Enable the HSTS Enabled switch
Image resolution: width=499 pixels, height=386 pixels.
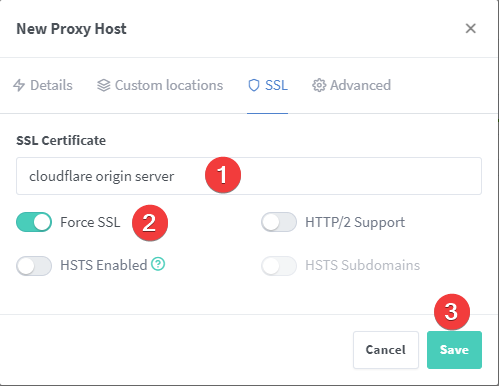(34, 266)
